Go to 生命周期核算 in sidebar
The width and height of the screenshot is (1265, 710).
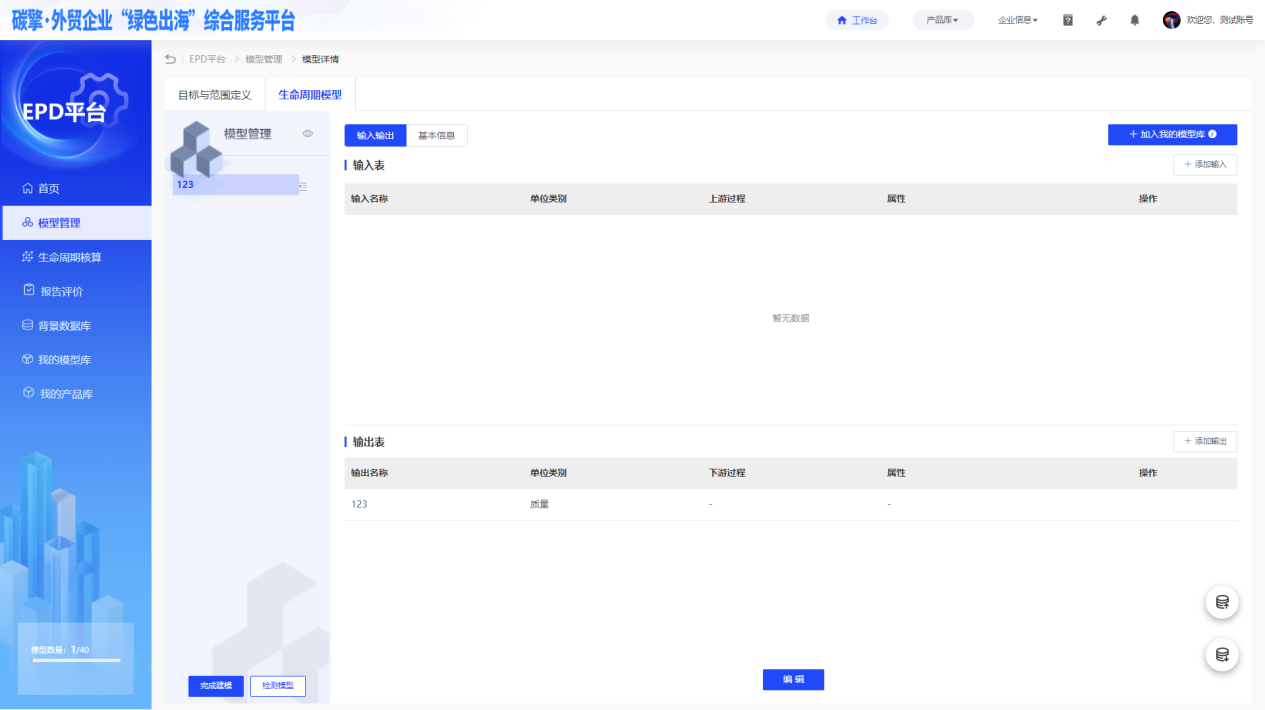pyautogui.click(x=69, y=257)
